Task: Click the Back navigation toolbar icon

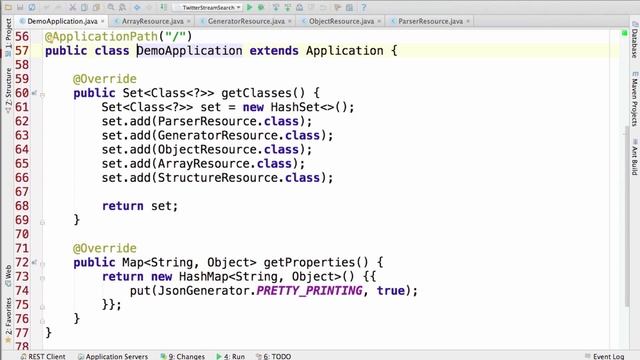Action: [x=137, y=7]
